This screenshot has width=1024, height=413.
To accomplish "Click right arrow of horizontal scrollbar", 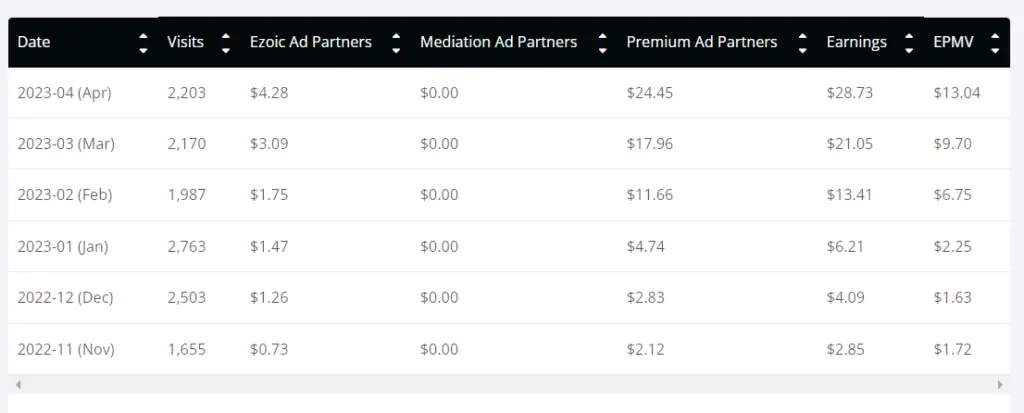I will coord(1000,385).
